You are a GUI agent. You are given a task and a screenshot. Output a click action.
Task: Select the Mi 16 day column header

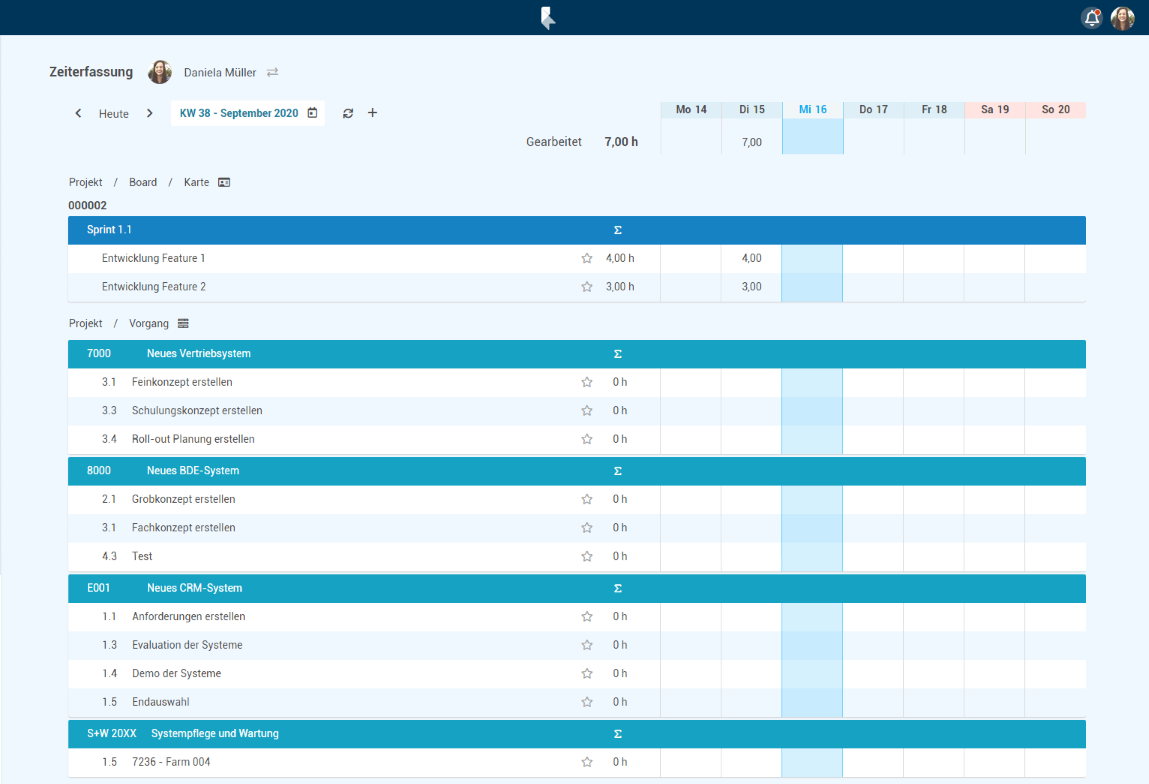[x=812, y=109]
